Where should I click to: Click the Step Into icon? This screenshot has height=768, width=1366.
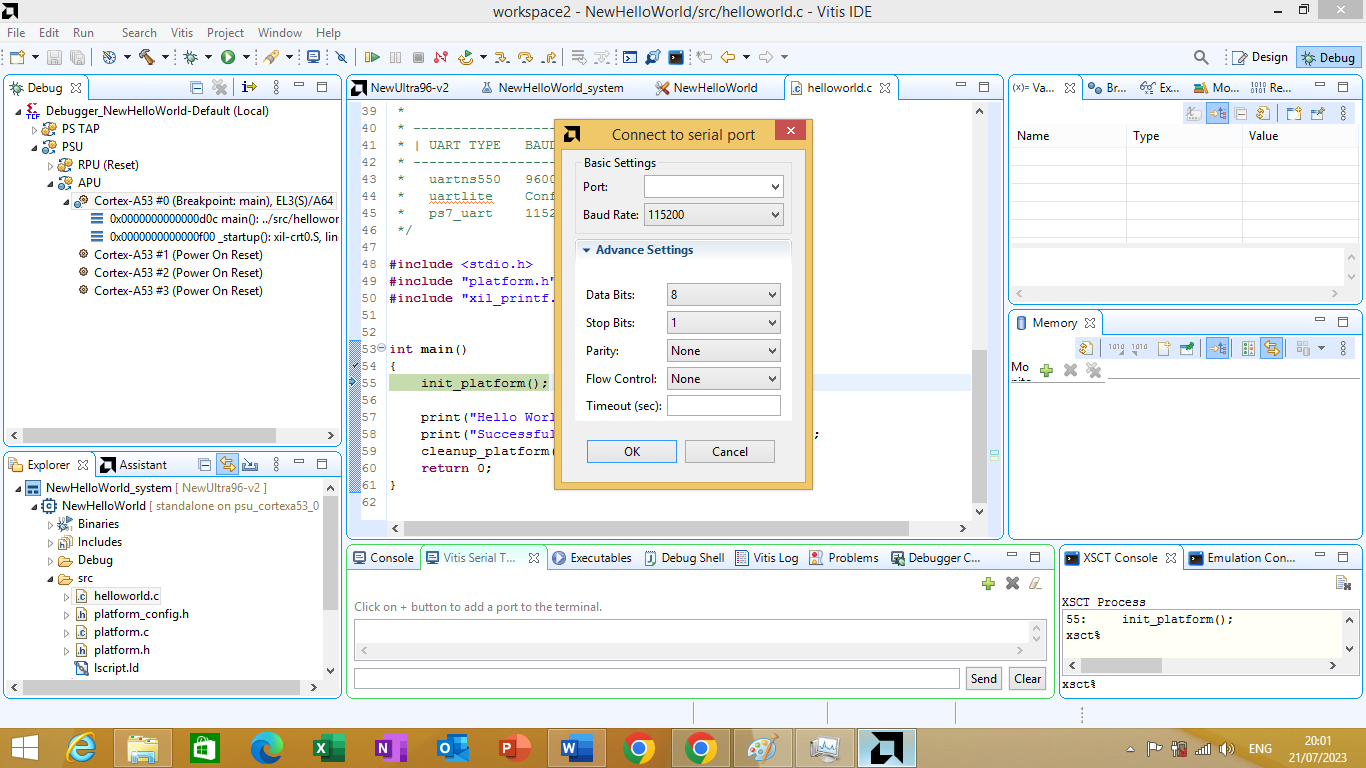click(501, 57)
